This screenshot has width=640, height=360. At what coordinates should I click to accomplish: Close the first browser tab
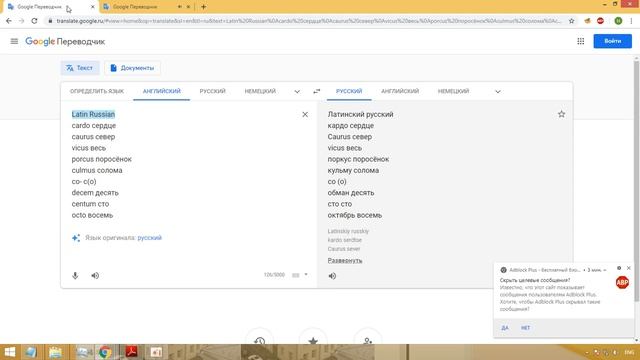(93, 7)
